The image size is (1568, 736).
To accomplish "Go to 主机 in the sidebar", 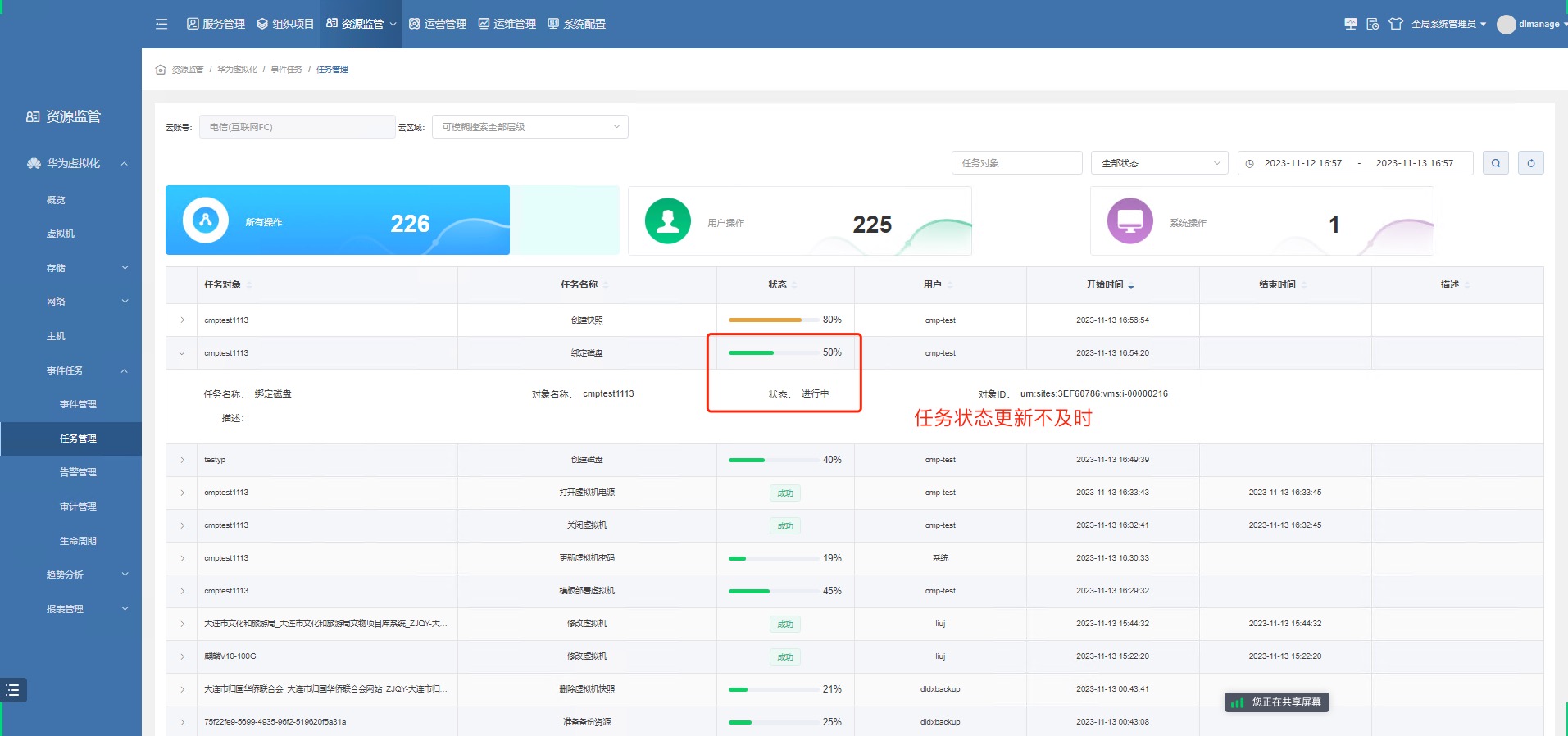I will pos(56,336).
